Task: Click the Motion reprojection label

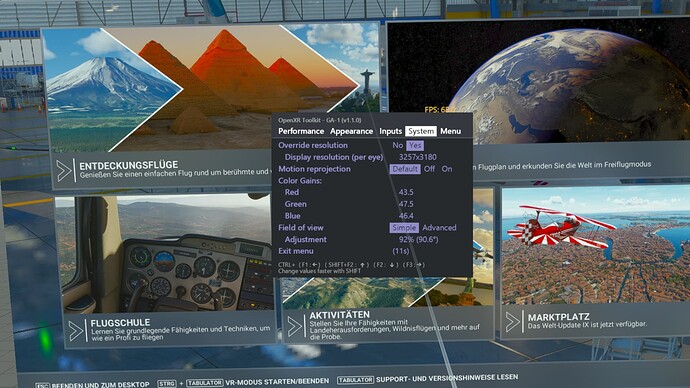Action: pos(314,169)
